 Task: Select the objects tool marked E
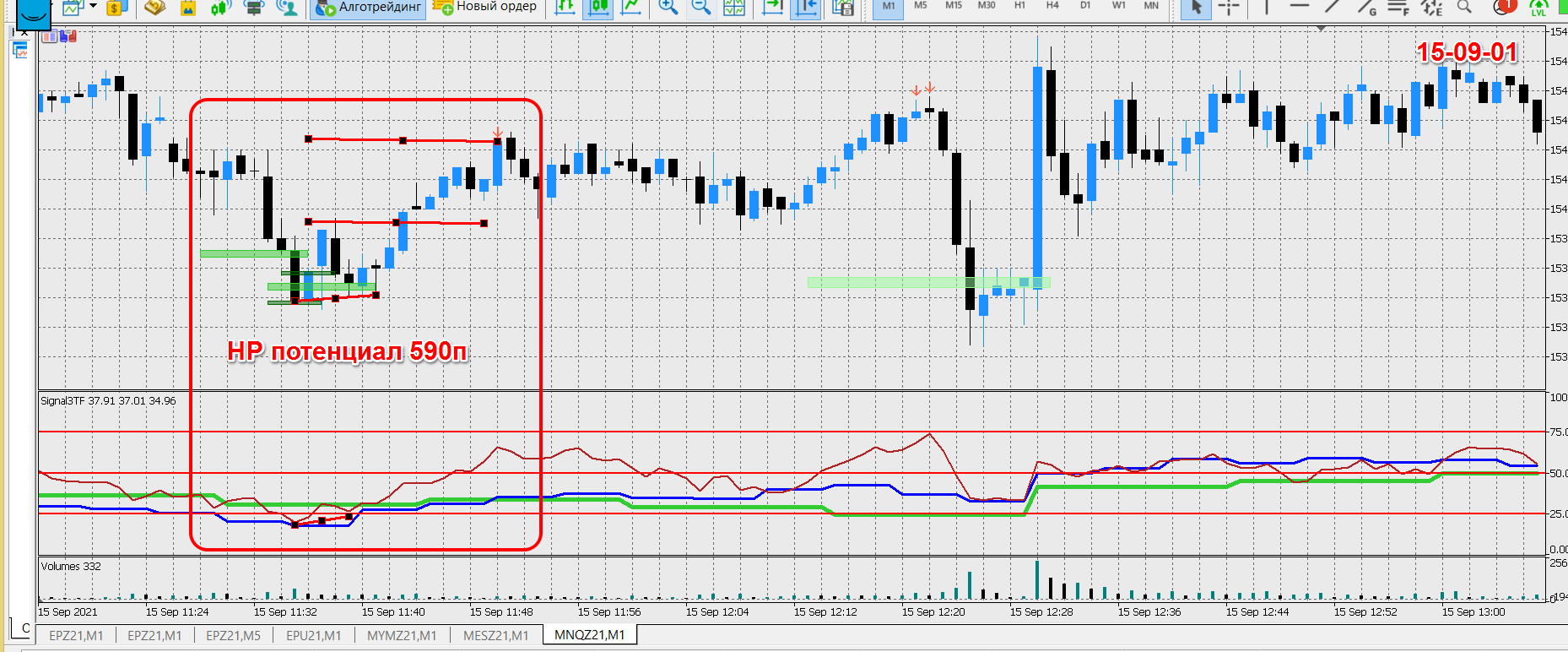pos(1431,7)
